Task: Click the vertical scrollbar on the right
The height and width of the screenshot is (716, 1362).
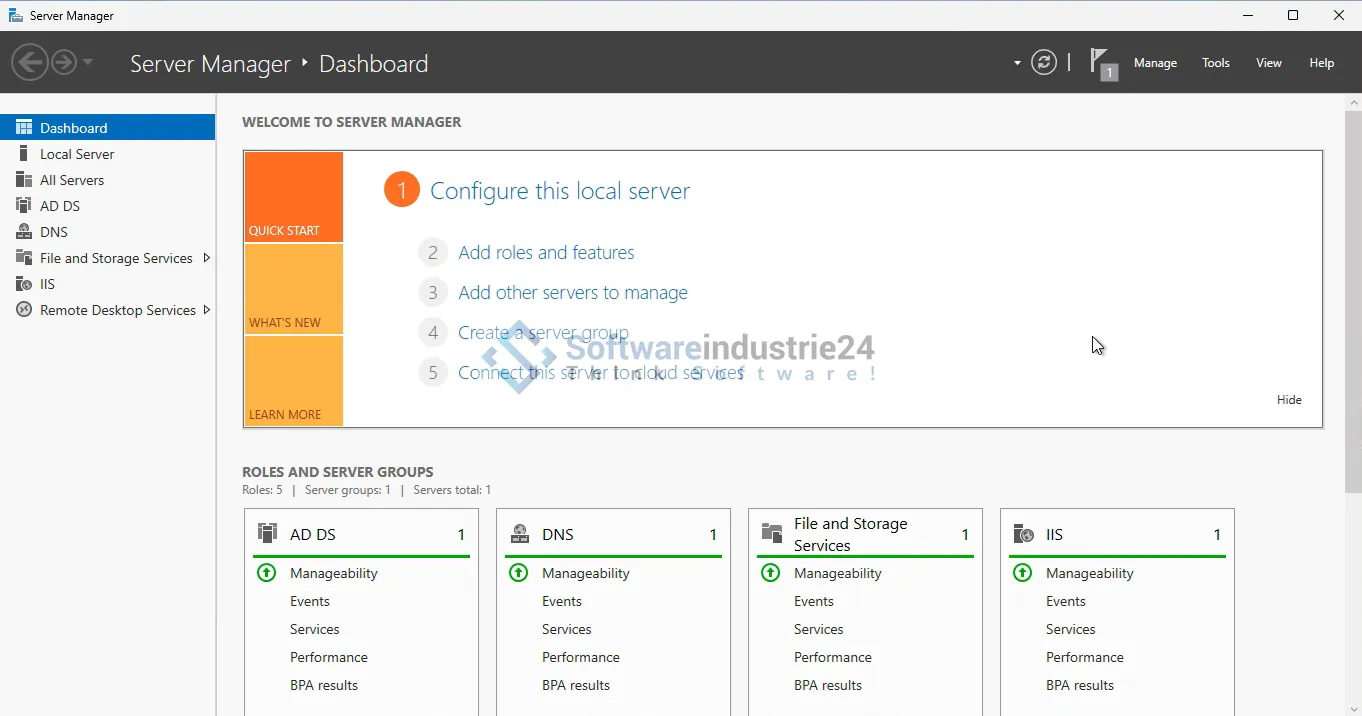Action: coord(1353,300)
